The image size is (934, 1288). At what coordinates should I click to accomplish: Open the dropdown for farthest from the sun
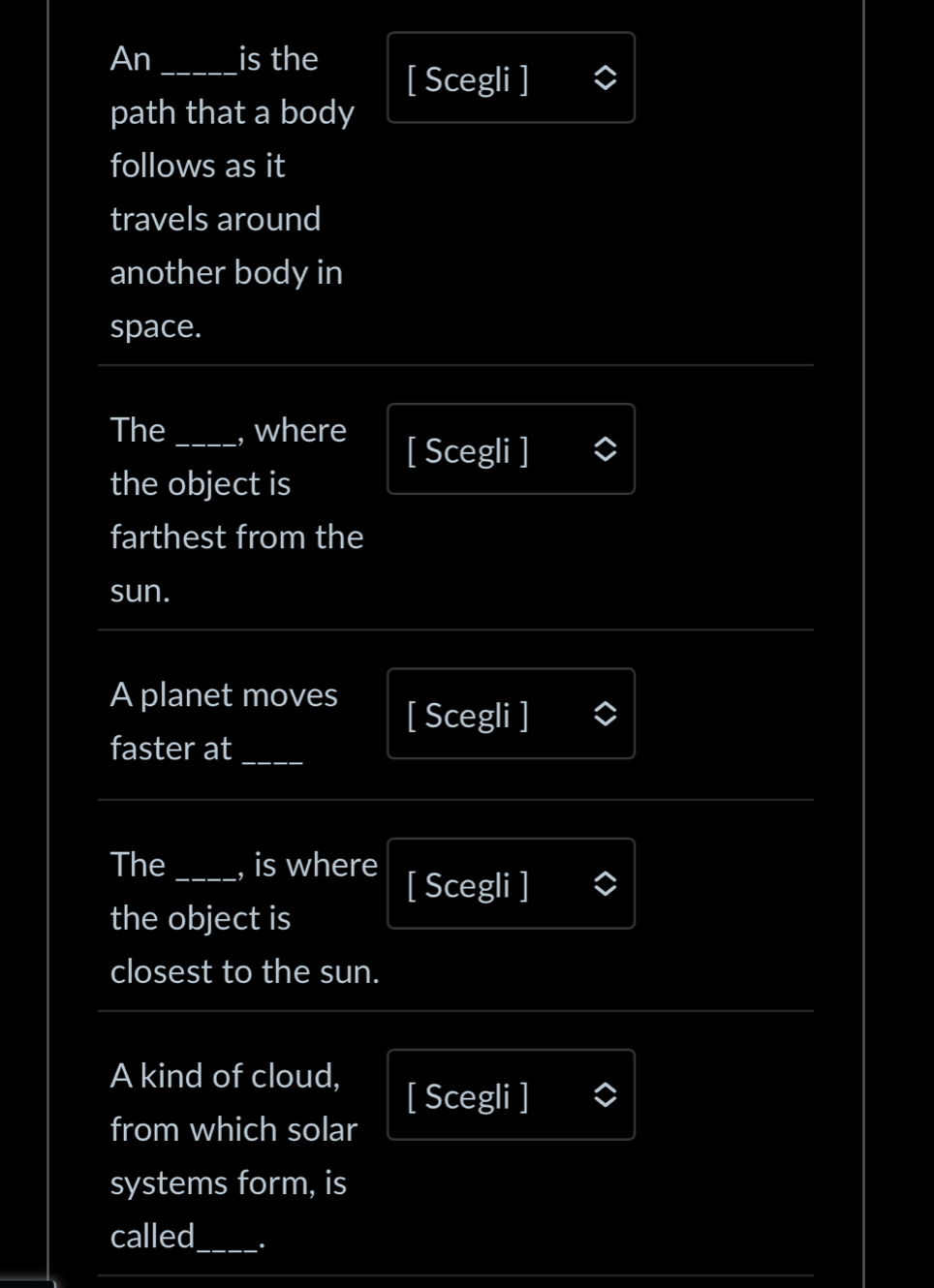[x=511, y=449]
